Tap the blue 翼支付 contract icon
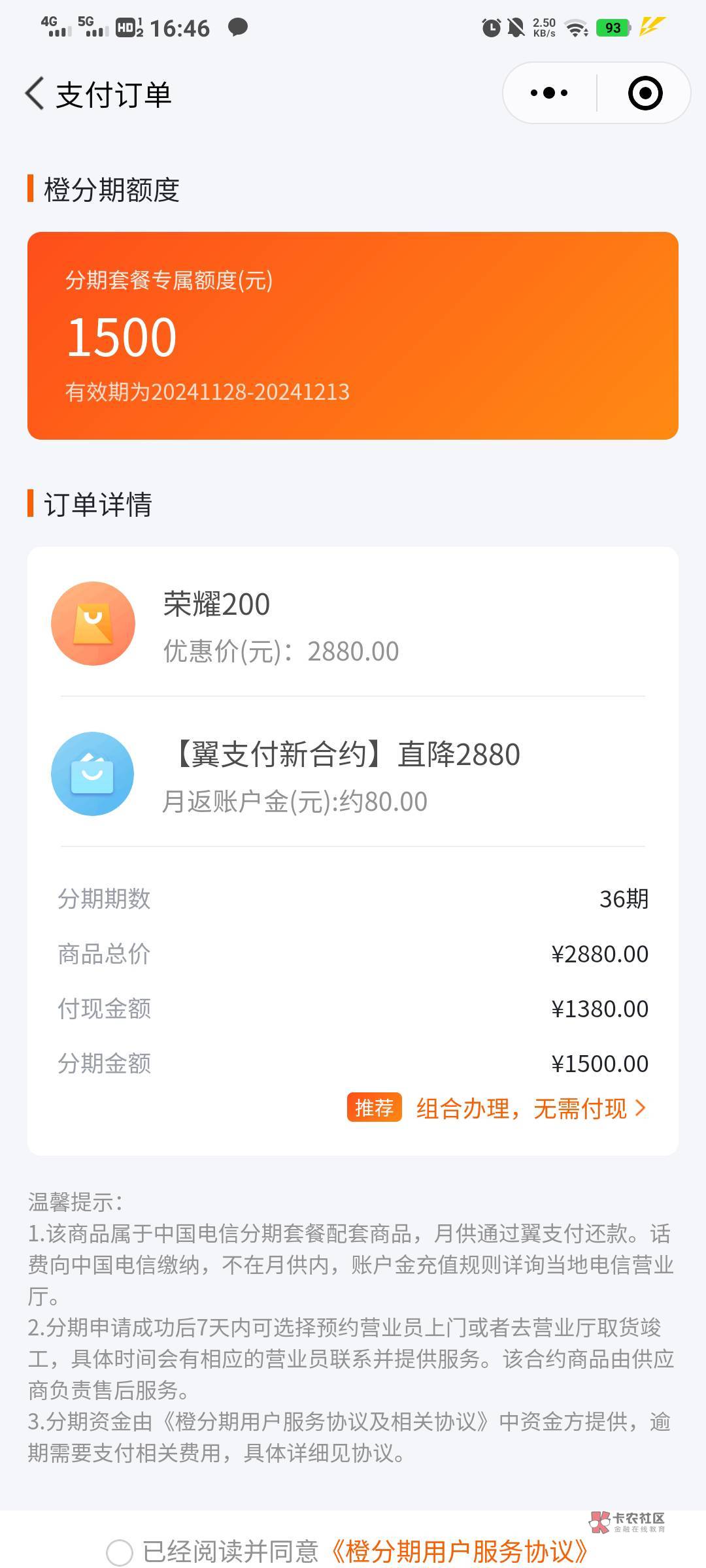 93,774
